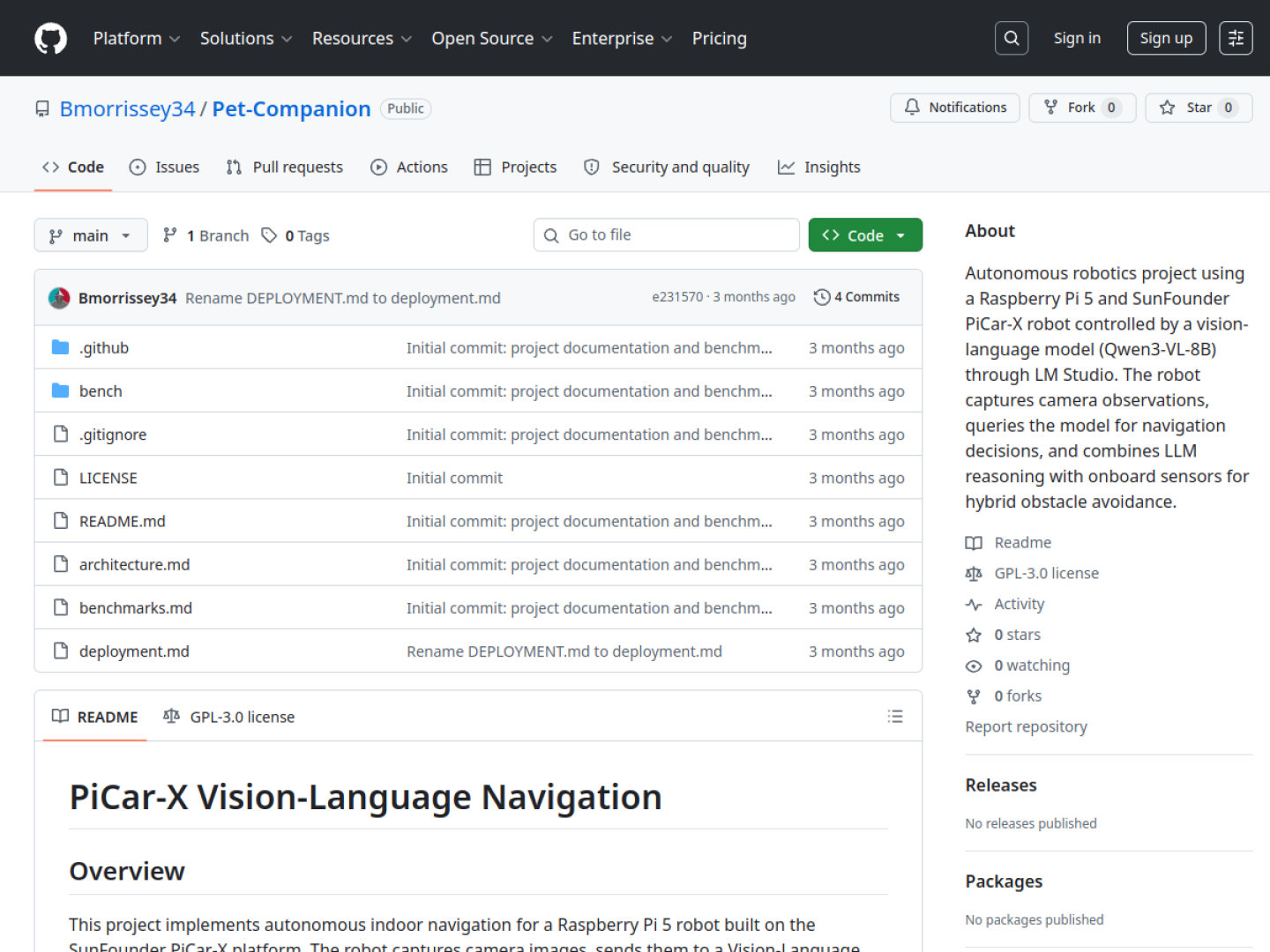
Task: Click Bmorrissey34 avatar in commit row
Action: coord(59,298)
